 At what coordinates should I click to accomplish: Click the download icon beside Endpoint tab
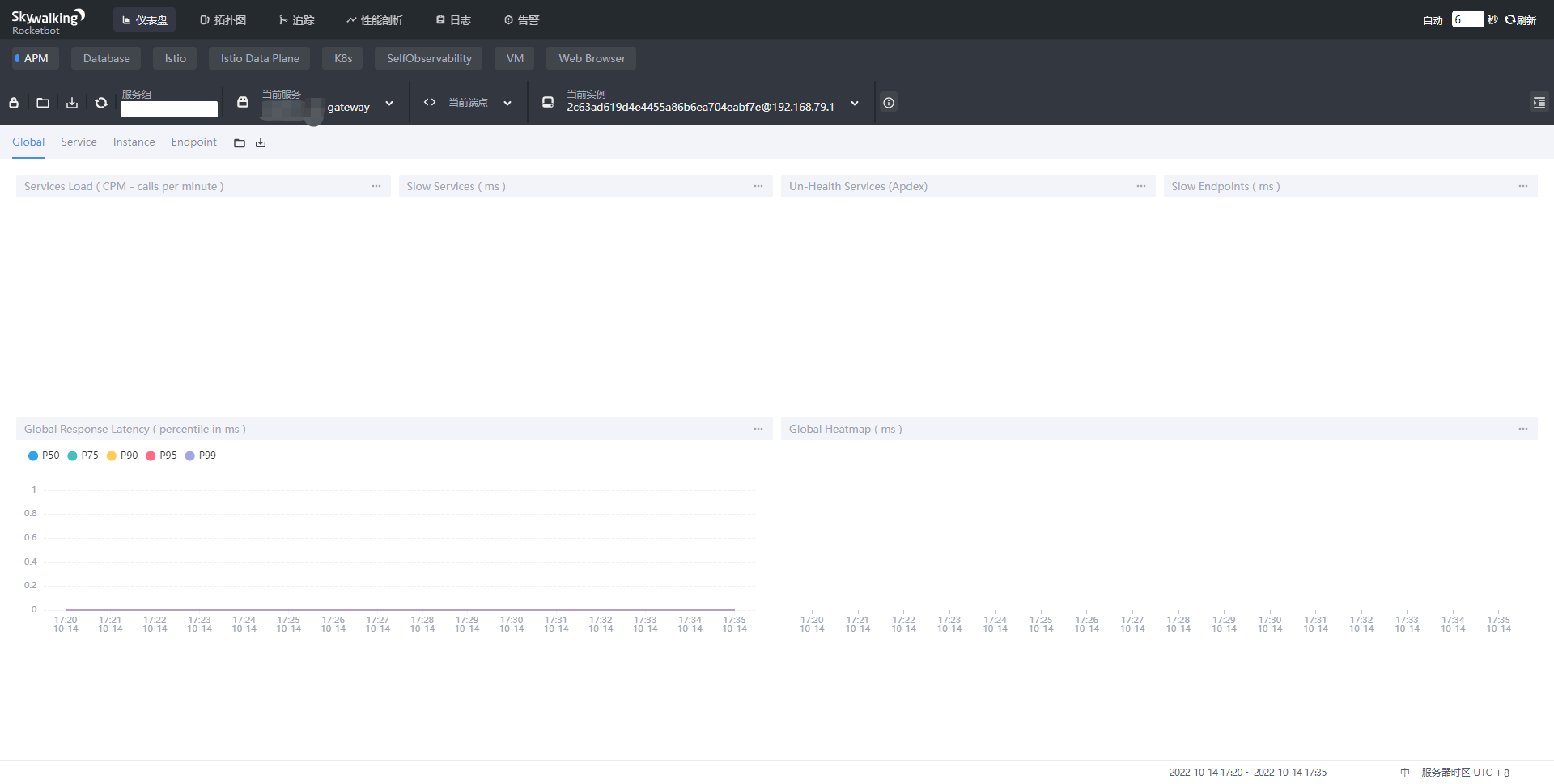[x=261, y=143]
